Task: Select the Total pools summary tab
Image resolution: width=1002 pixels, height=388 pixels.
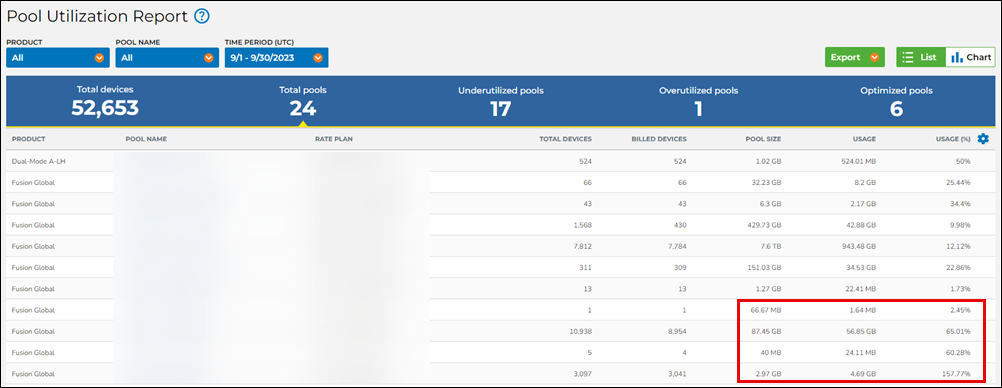Action: (x=302, y=101)
